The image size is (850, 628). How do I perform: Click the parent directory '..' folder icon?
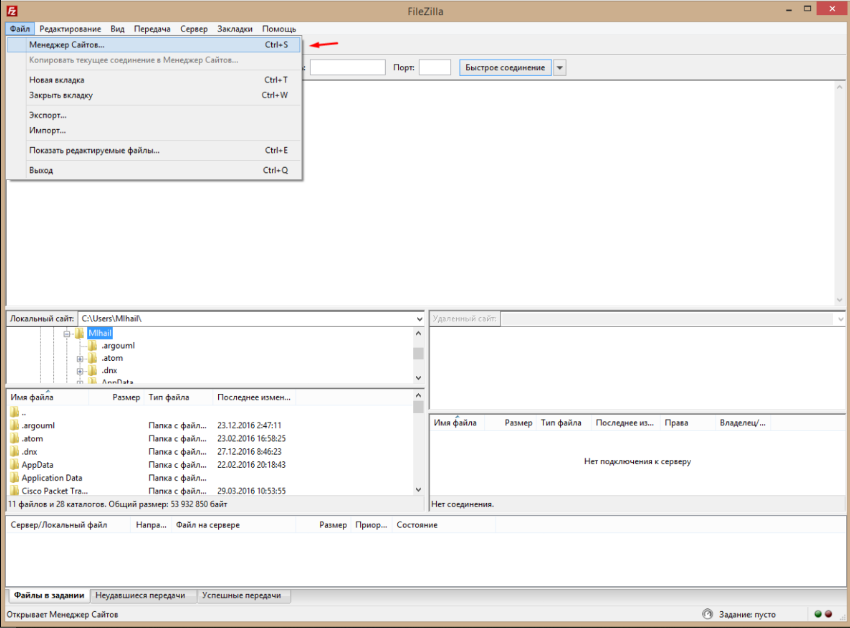pos(15,412)
